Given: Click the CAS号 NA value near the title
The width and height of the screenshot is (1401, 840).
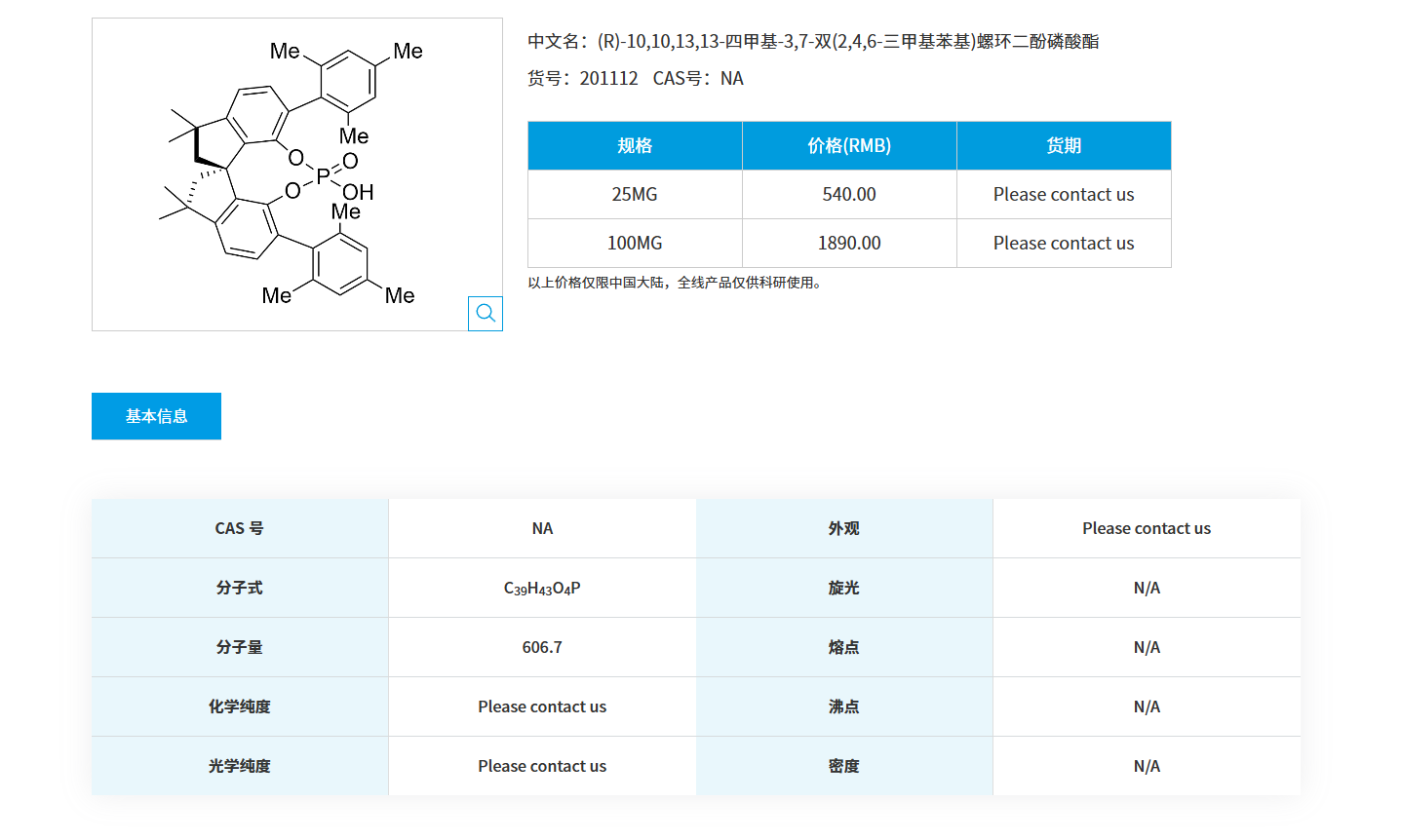Looking at the screenshot, I should [x=731, y=78].
